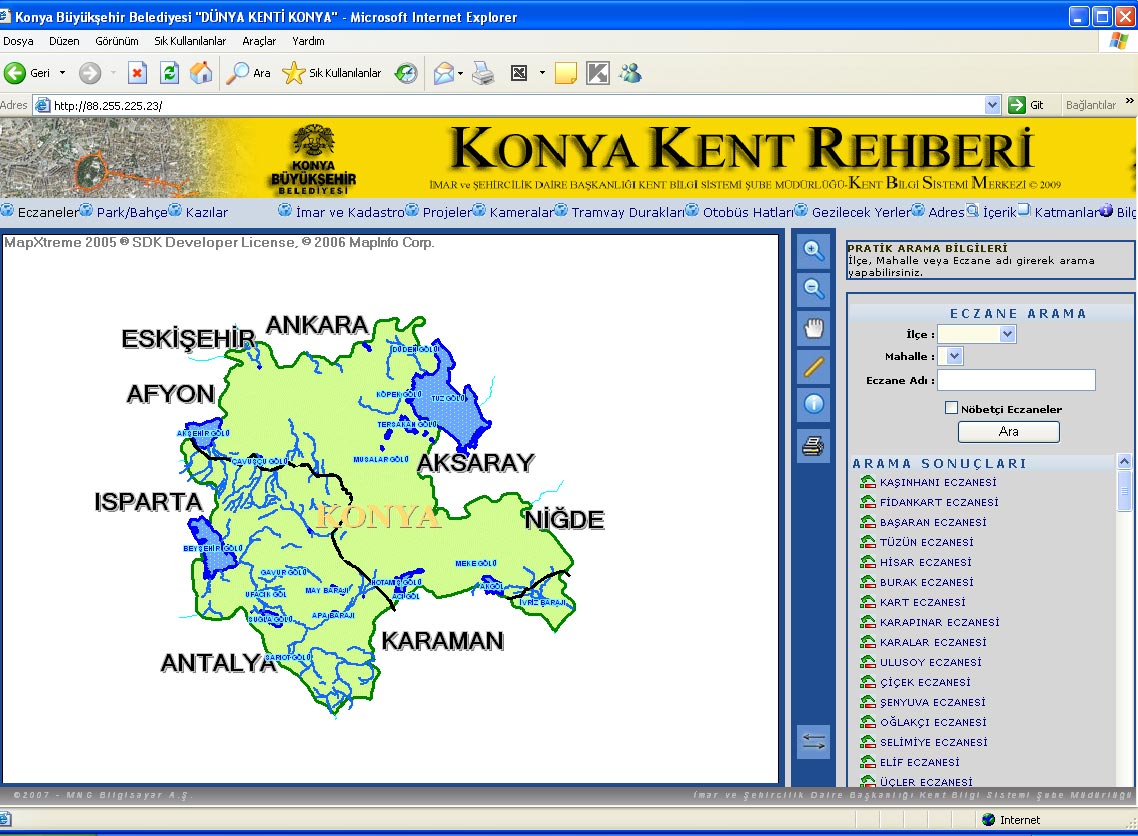Open the Mahalle dropdown list
Image resolution: width=1138 pixels, height=836 pixels.
[x=950, y=356]
